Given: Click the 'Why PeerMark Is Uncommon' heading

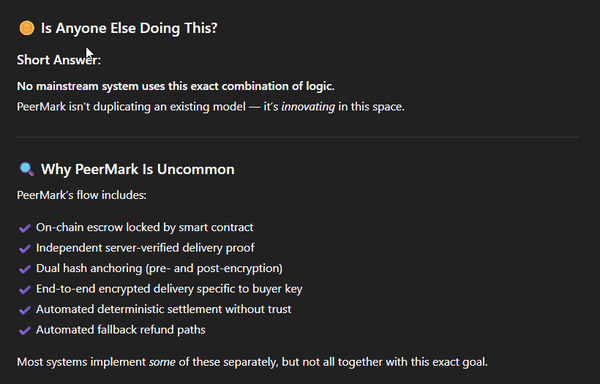Looking at the screenshot, I should coord(138,169).
